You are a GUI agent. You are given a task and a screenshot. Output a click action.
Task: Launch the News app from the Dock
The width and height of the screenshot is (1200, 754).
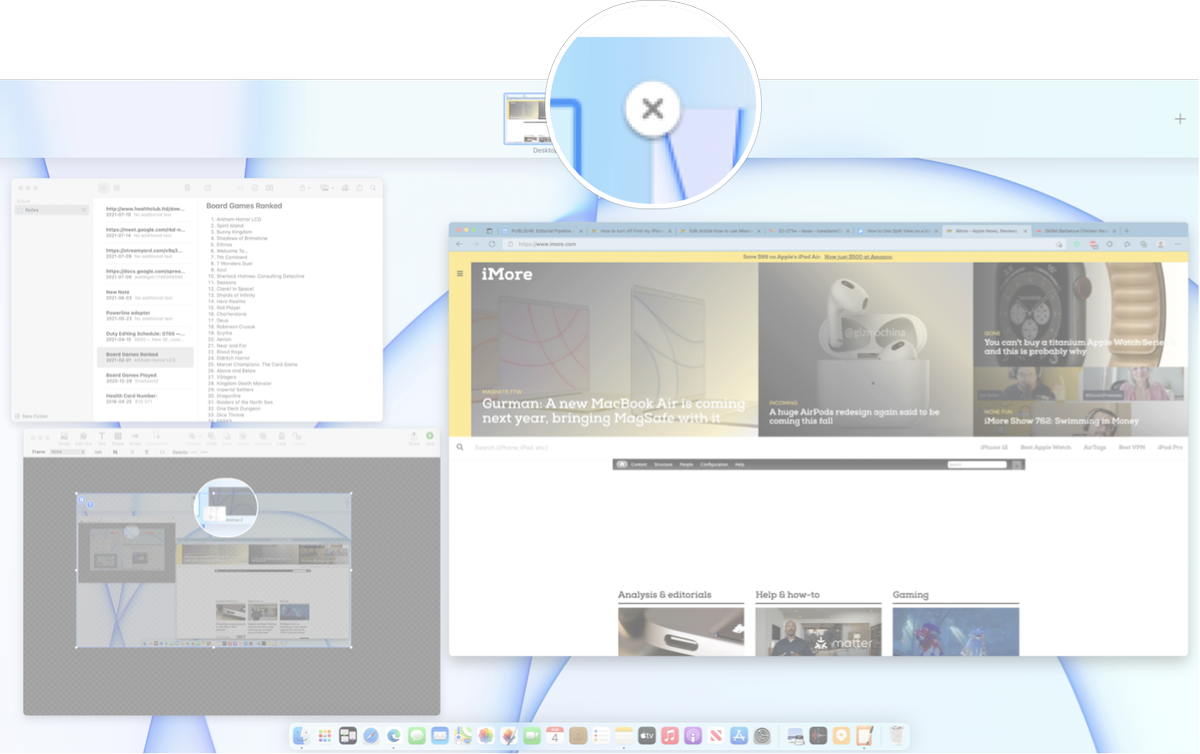coord(716,736)
